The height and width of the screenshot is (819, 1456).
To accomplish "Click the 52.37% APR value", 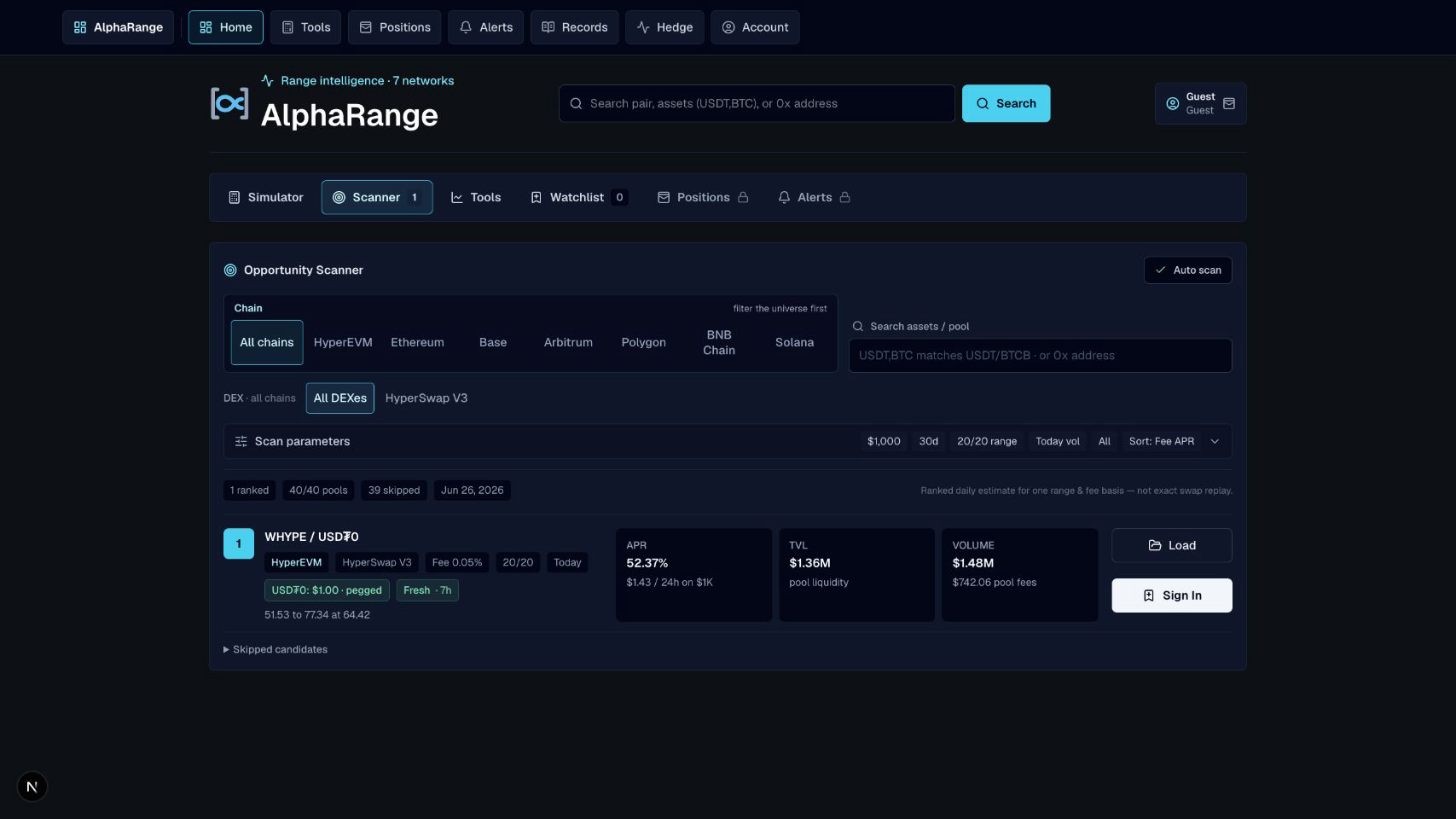I will point(647,563).
